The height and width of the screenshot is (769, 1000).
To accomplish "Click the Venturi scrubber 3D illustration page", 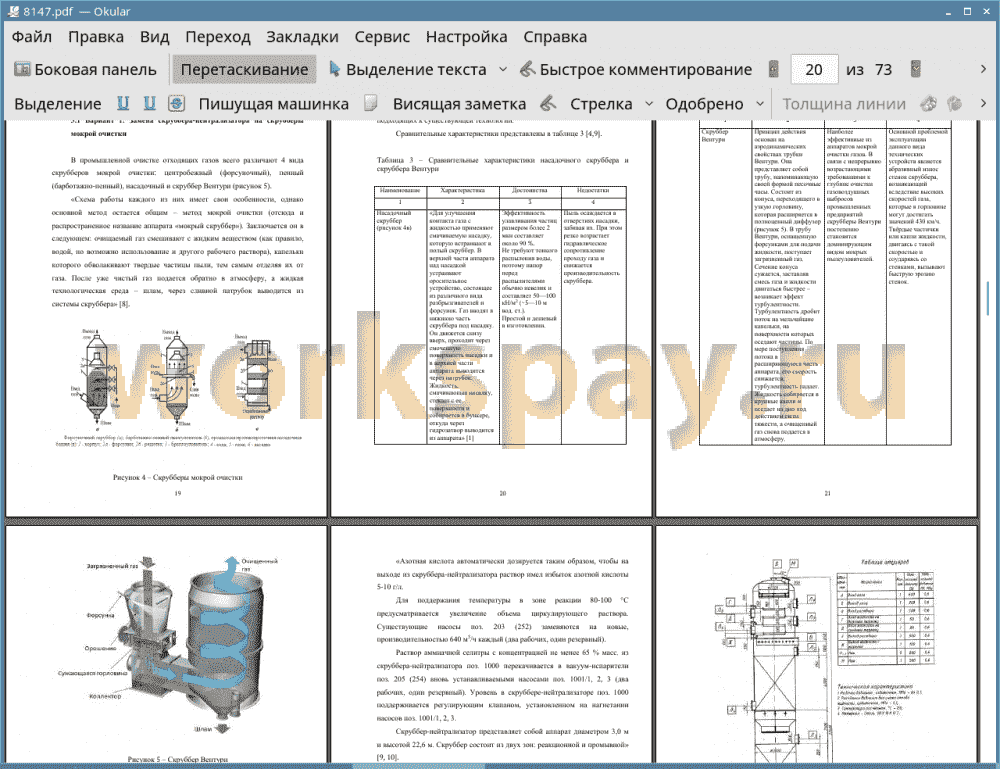I will point(166,645).
